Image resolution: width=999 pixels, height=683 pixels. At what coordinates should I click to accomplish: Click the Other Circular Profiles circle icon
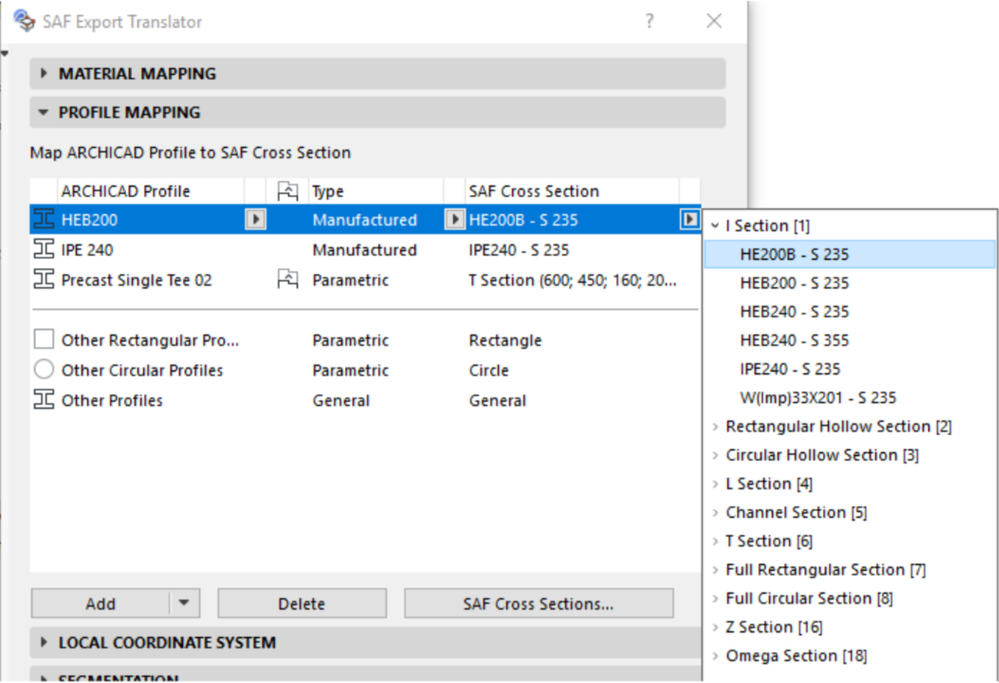pyautogui.click(x=44, y=369)
